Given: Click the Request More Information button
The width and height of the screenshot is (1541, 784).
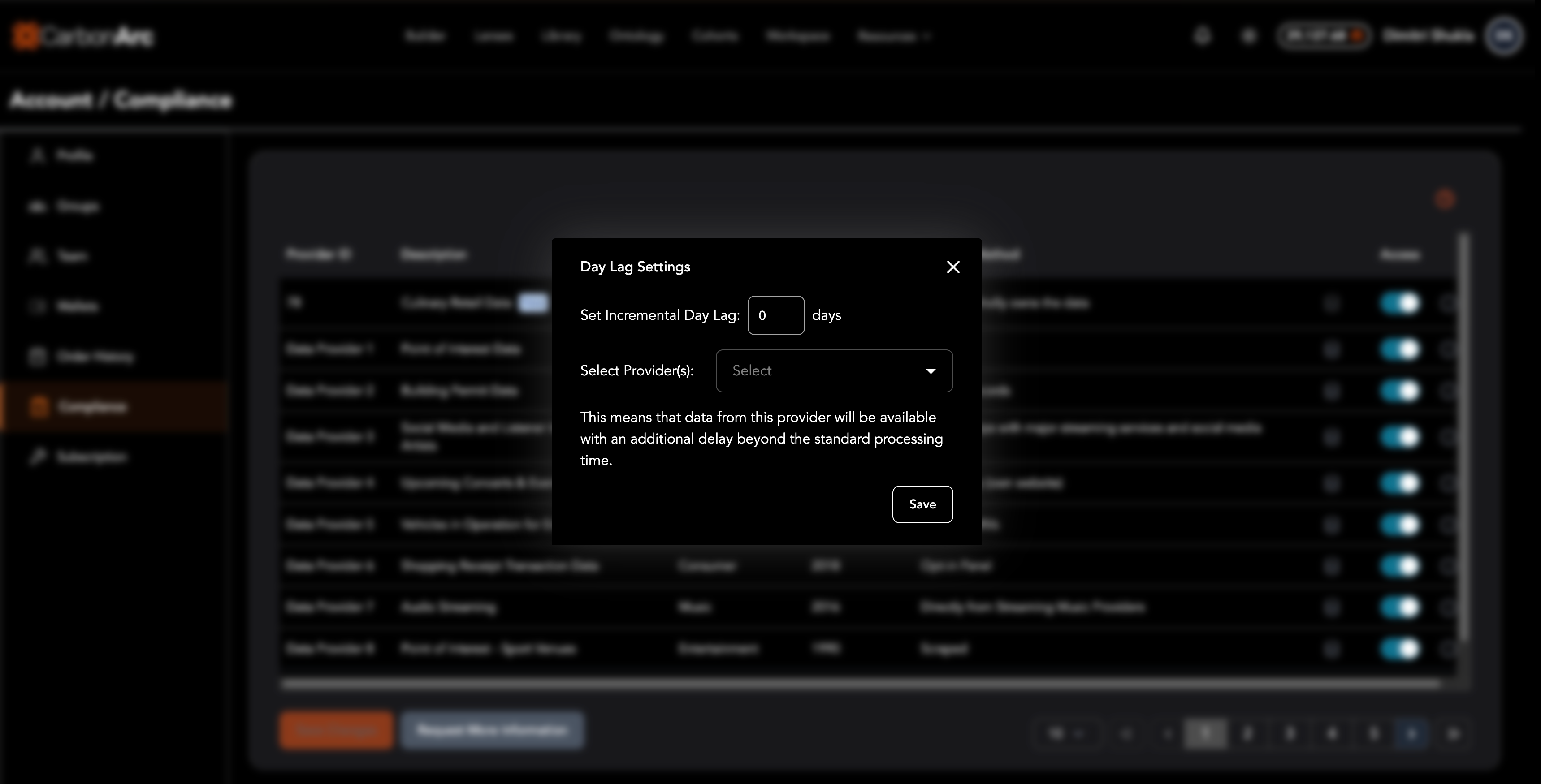Looking at the screenshot, I should click(x=492, y=730).
